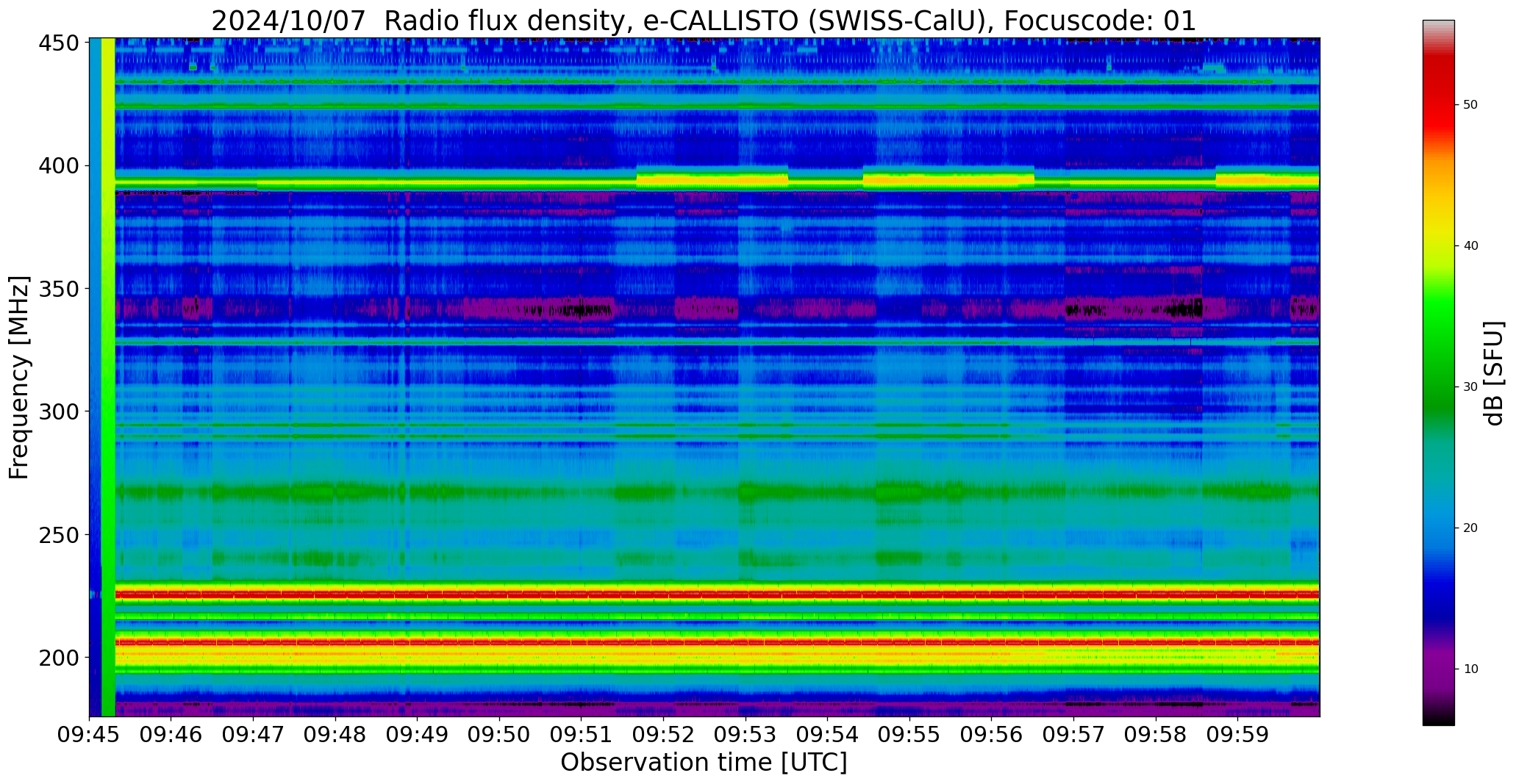
Task: Click the 09:47 time tick label
Action: 254,734
